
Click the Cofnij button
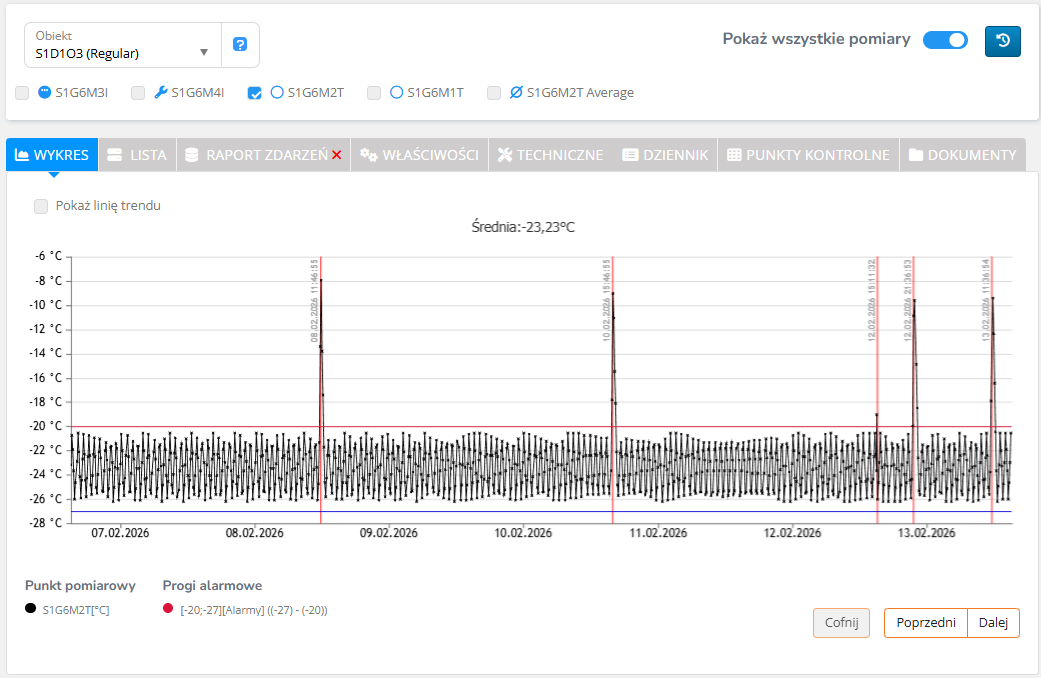(x=841, y=623)
